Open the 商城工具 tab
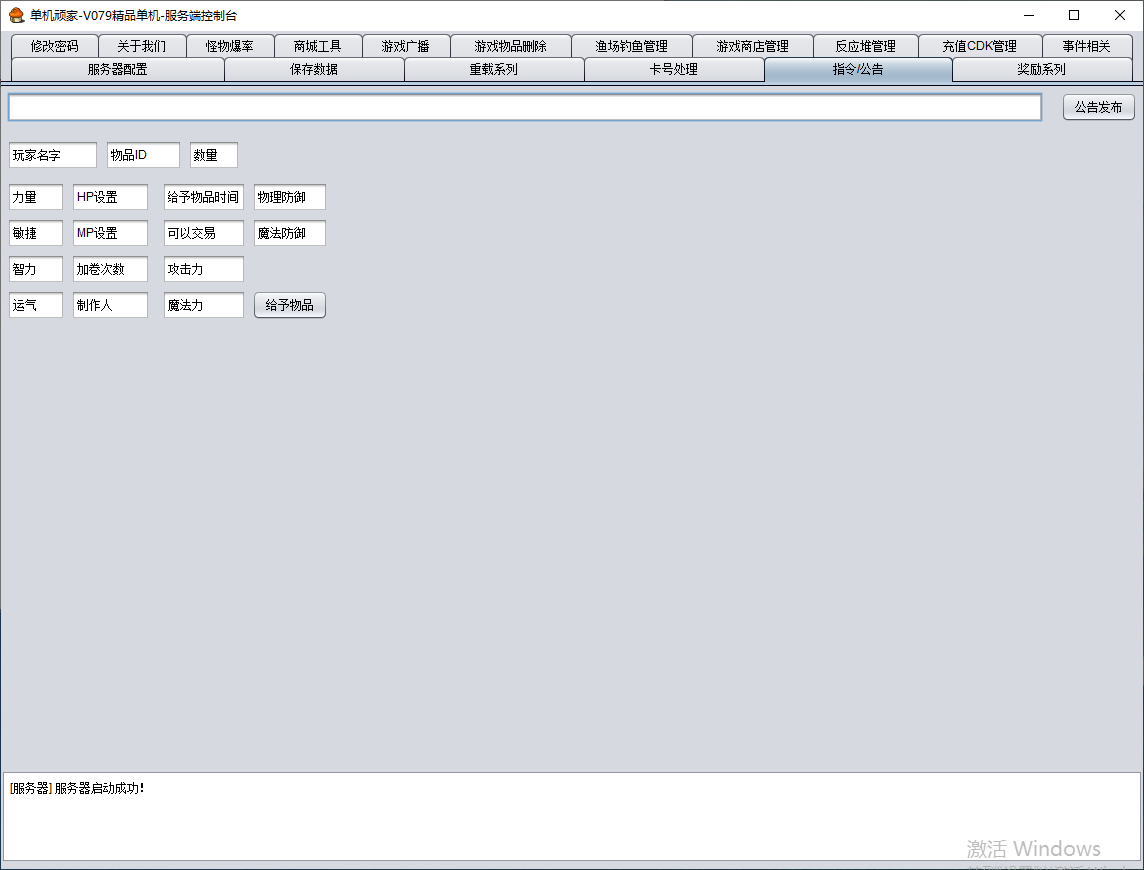The height and width of the screenshot is (870, 1144). (x=317, y=46)
